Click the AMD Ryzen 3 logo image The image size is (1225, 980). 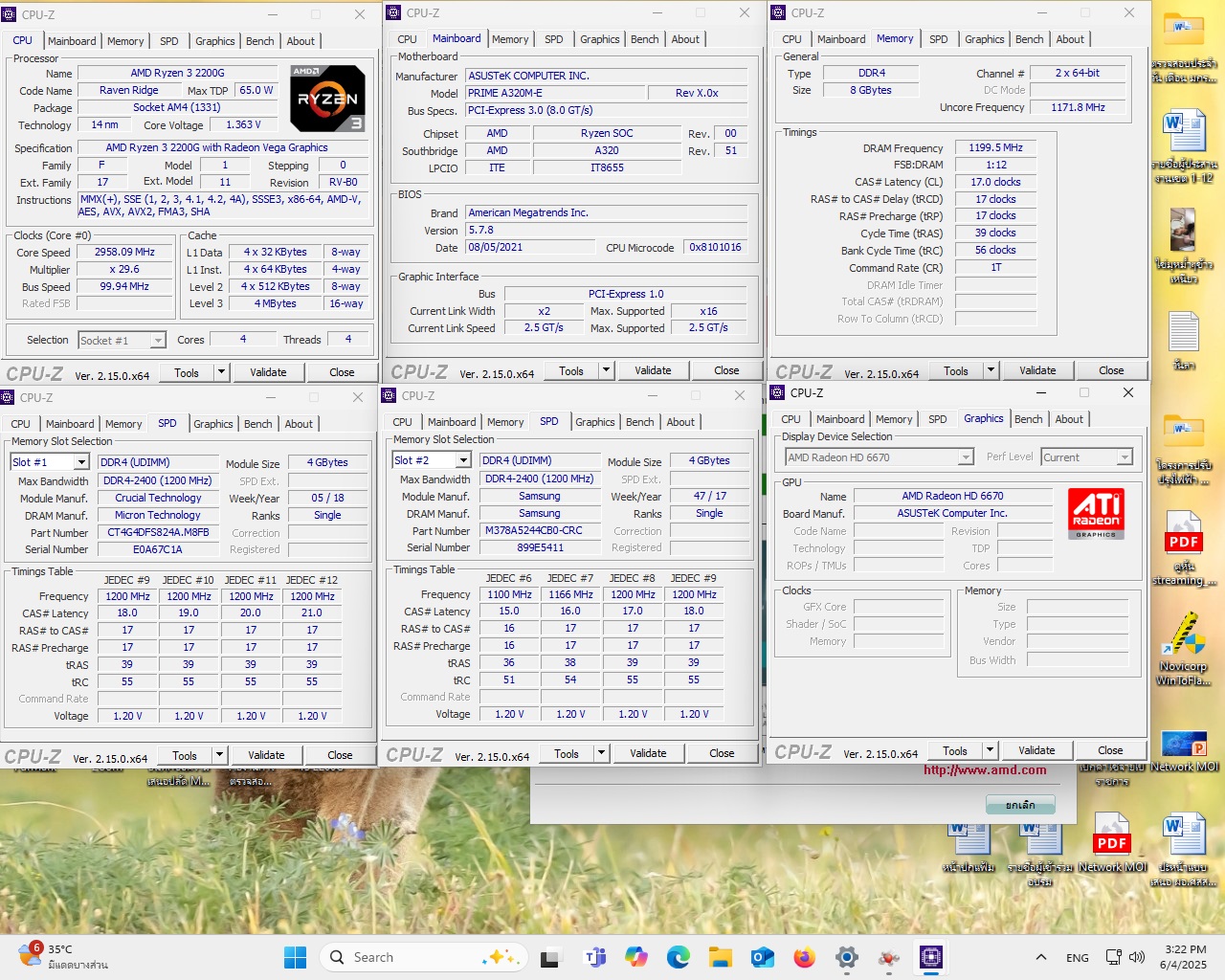click(x=327, y=99)
